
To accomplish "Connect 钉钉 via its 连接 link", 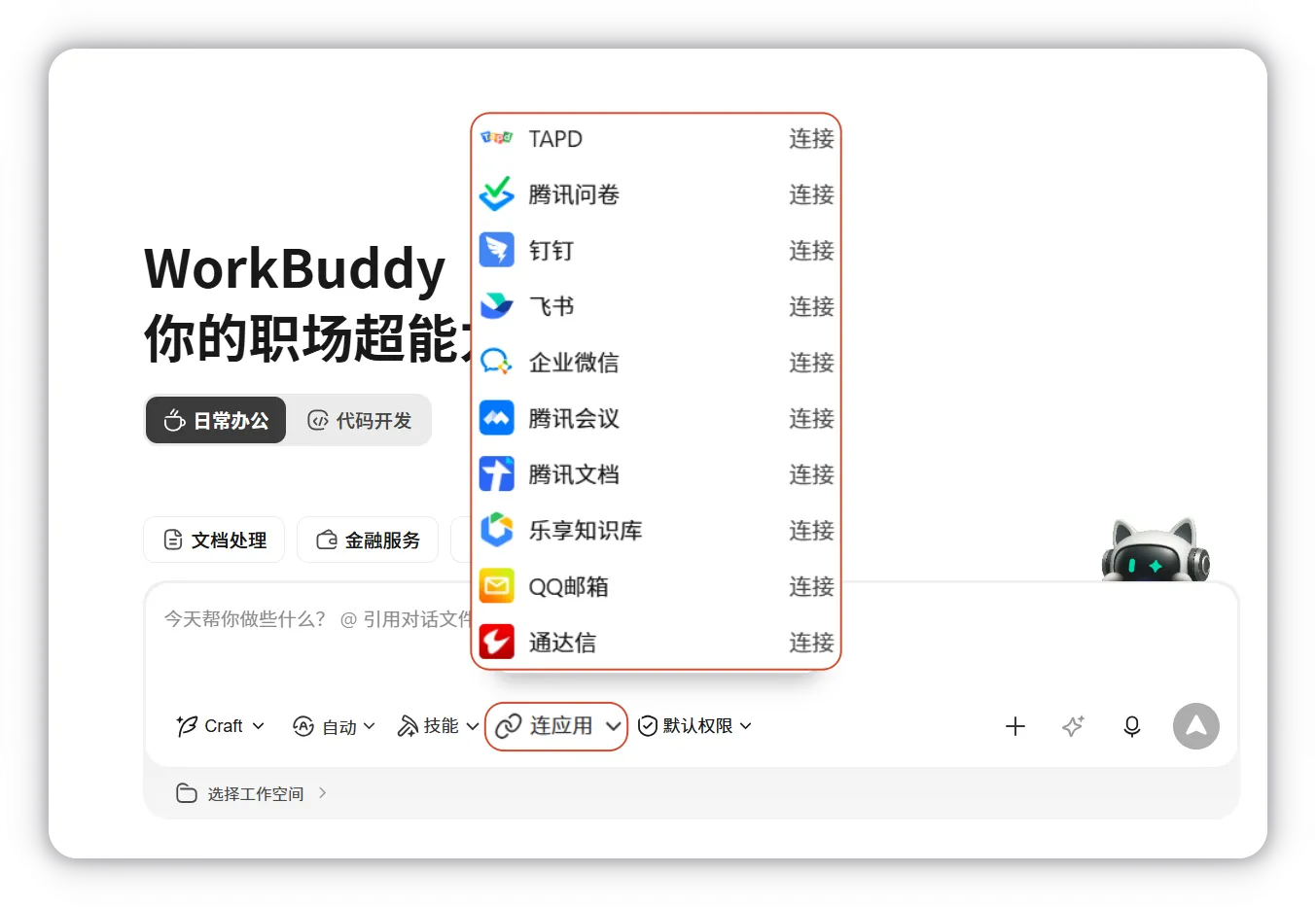I will coord(811,250).
